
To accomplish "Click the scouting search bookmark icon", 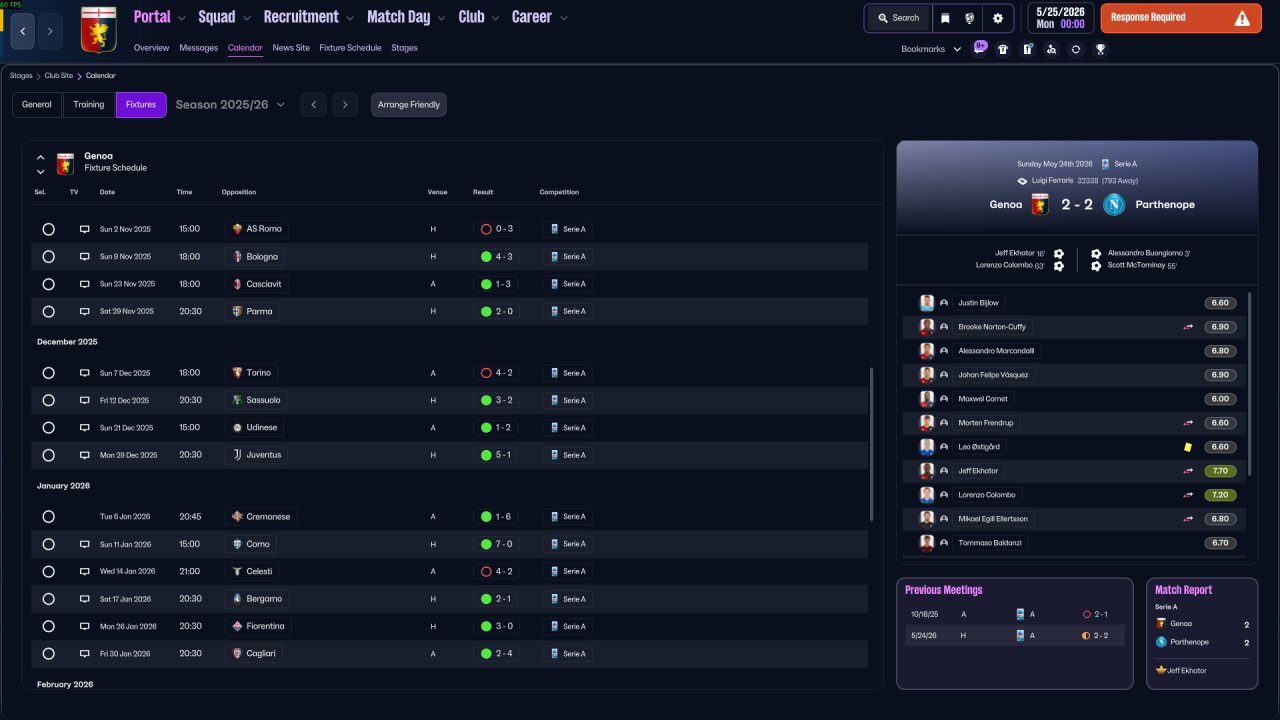I will (1051, 49).
